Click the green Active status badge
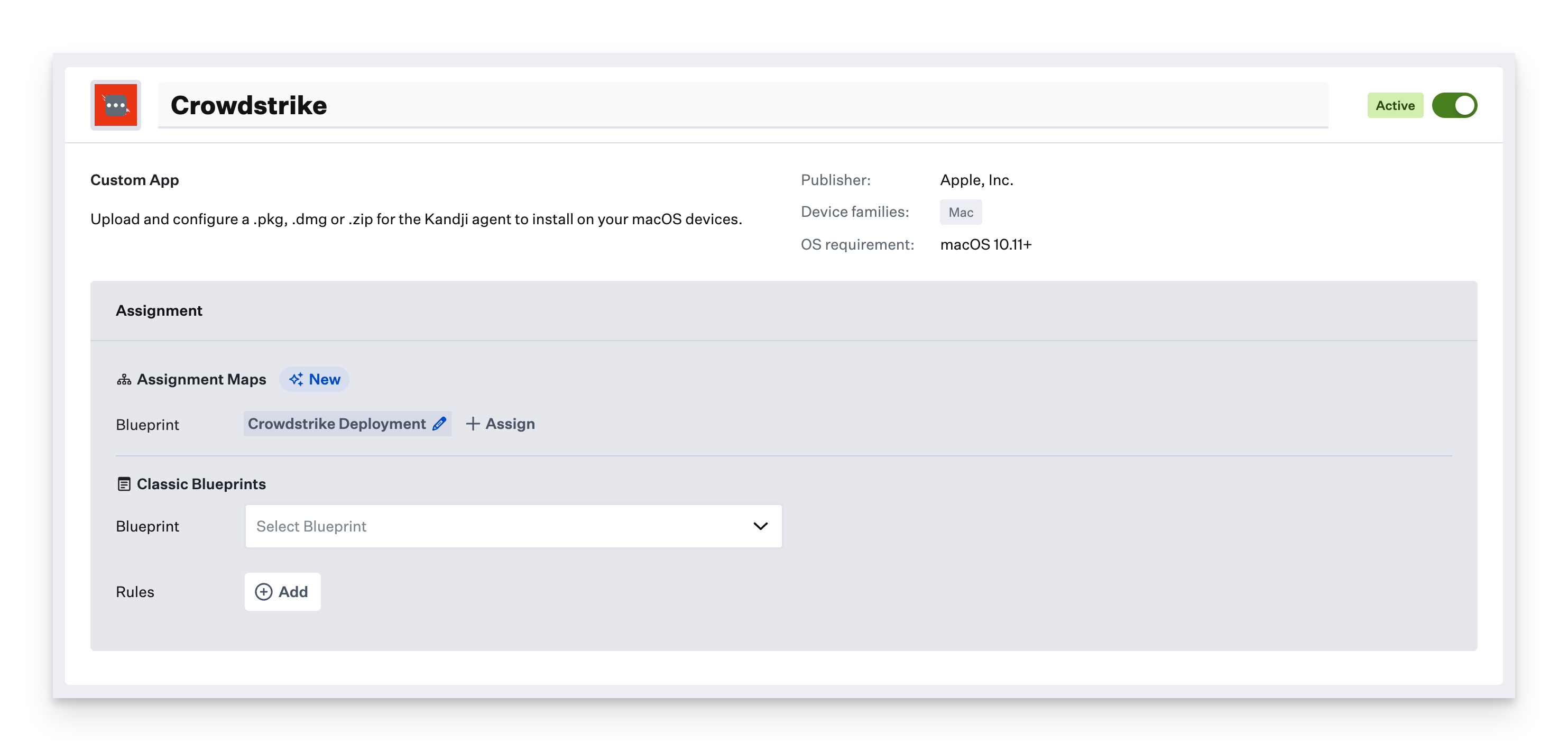Viewport: 1568px width, 751px height. pyautogui.click(x=1395, y=105)
